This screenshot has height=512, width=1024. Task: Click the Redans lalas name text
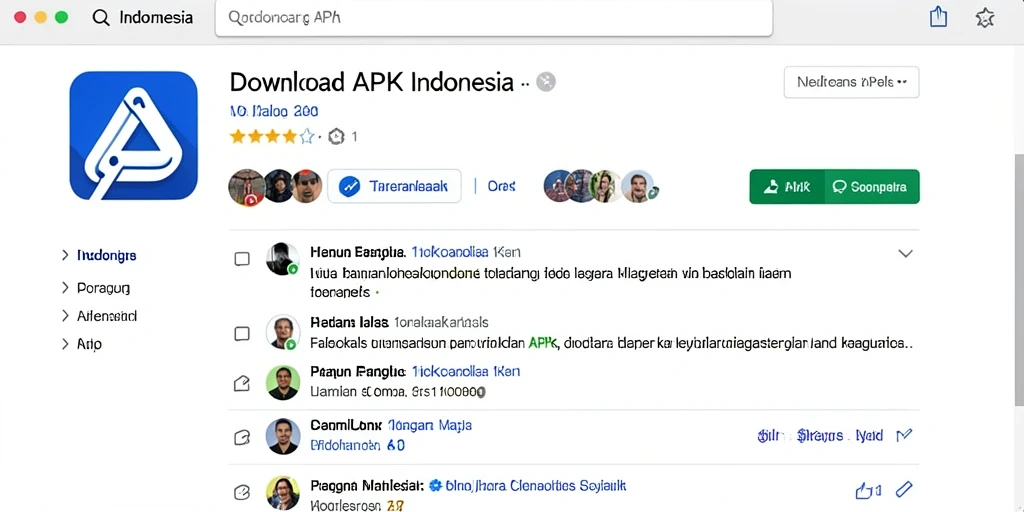(349, 323)
